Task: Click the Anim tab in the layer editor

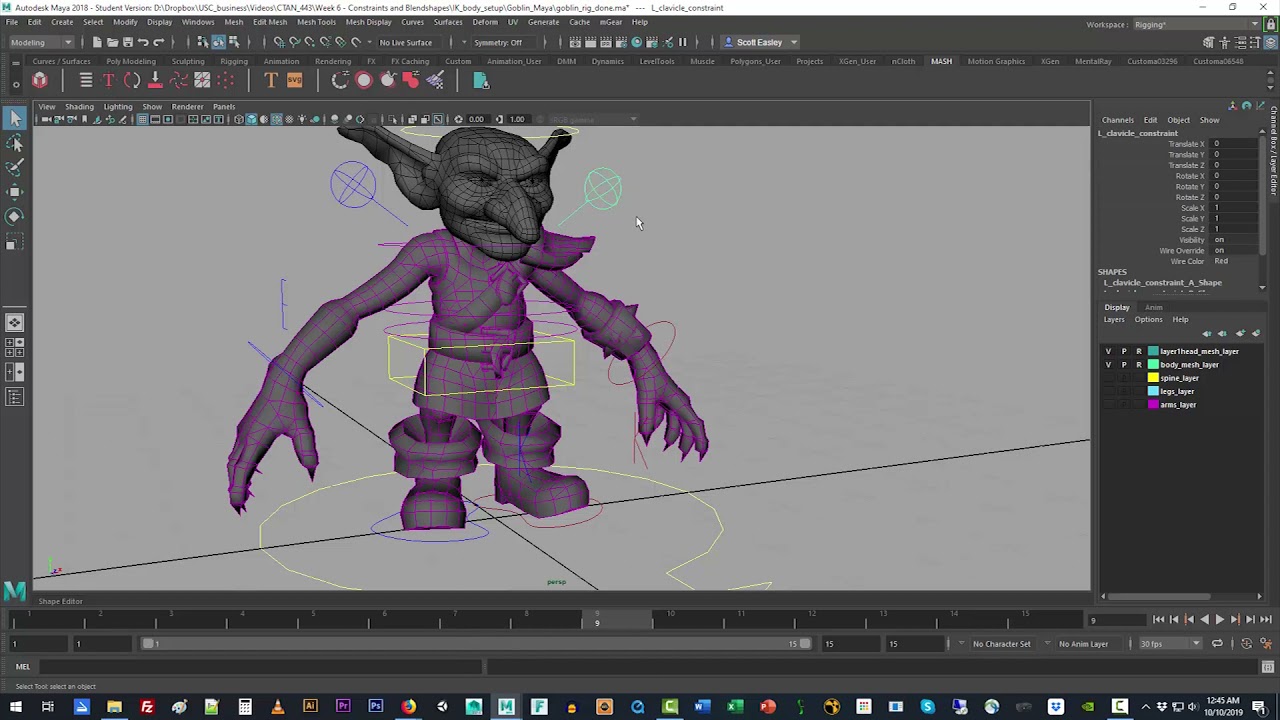Action: [x=1153, y=307]
